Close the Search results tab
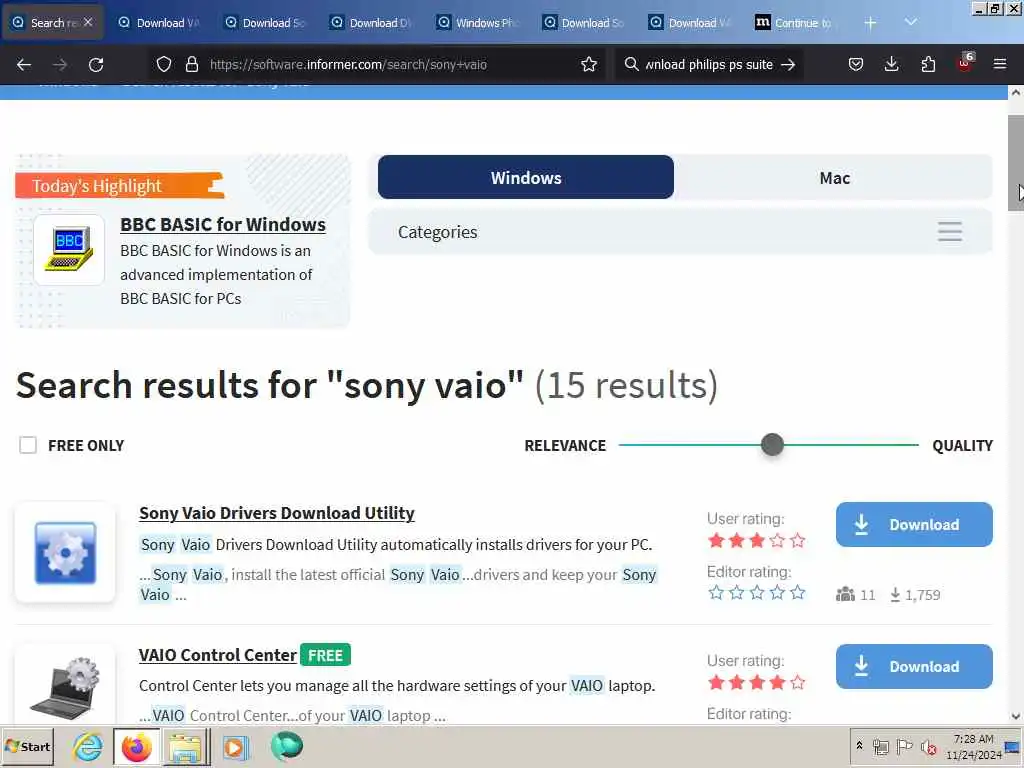 click(88, 22)
